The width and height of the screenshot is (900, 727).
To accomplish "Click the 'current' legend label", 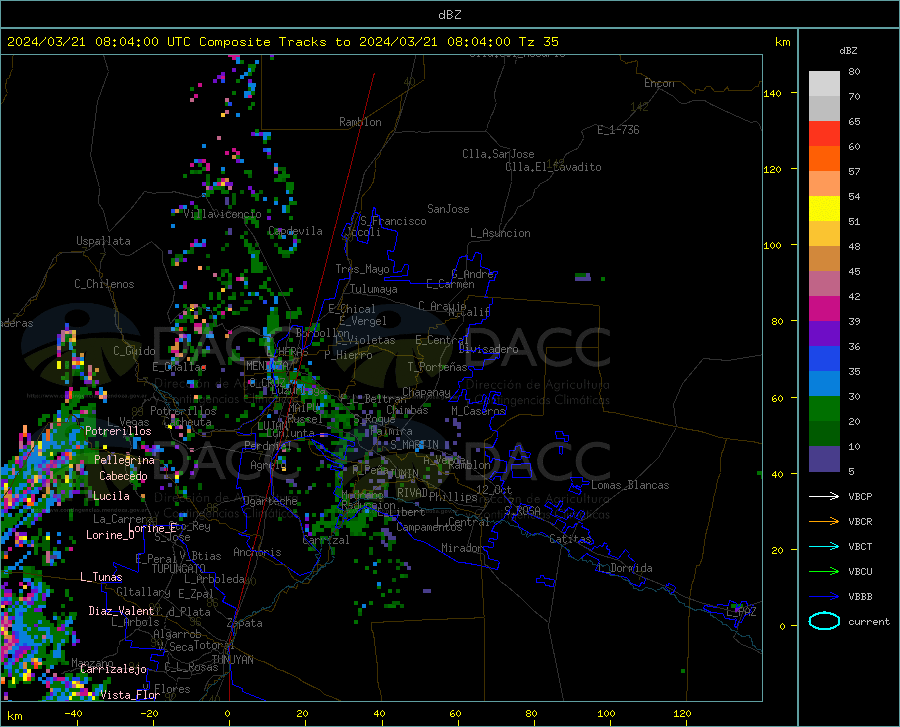I will click(869, 621).
